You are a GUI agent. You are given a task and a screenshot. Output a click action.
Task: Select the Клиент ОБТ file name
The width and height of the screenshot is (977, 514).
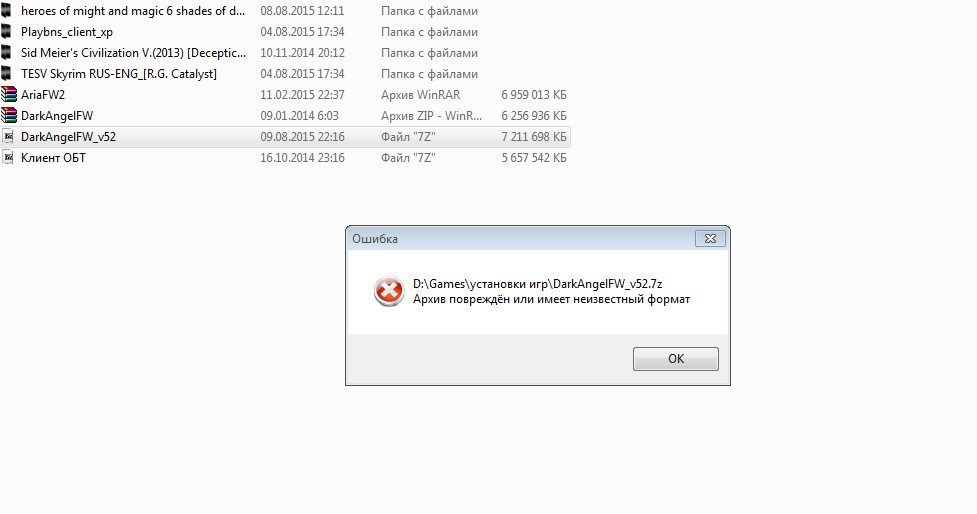pos(54,158)
